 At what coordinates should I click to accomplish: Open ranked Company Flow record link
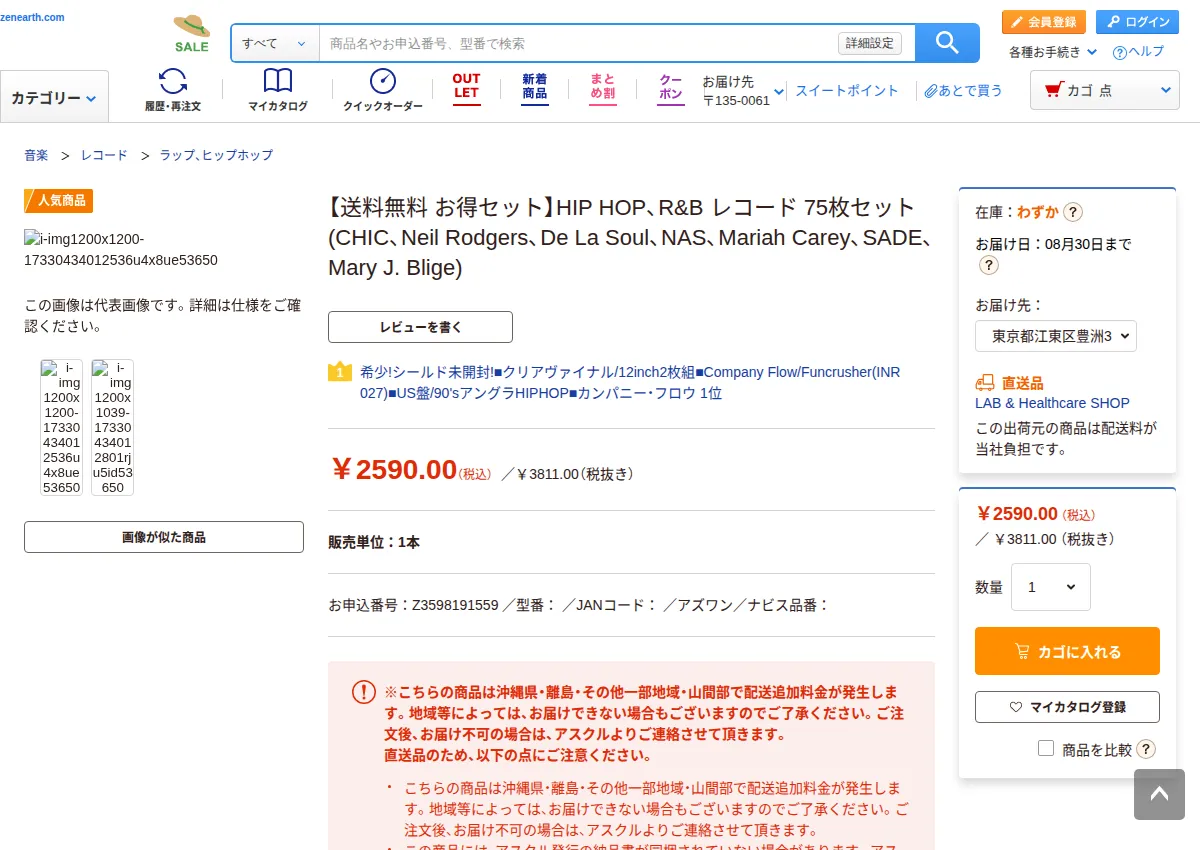(630, 383)
